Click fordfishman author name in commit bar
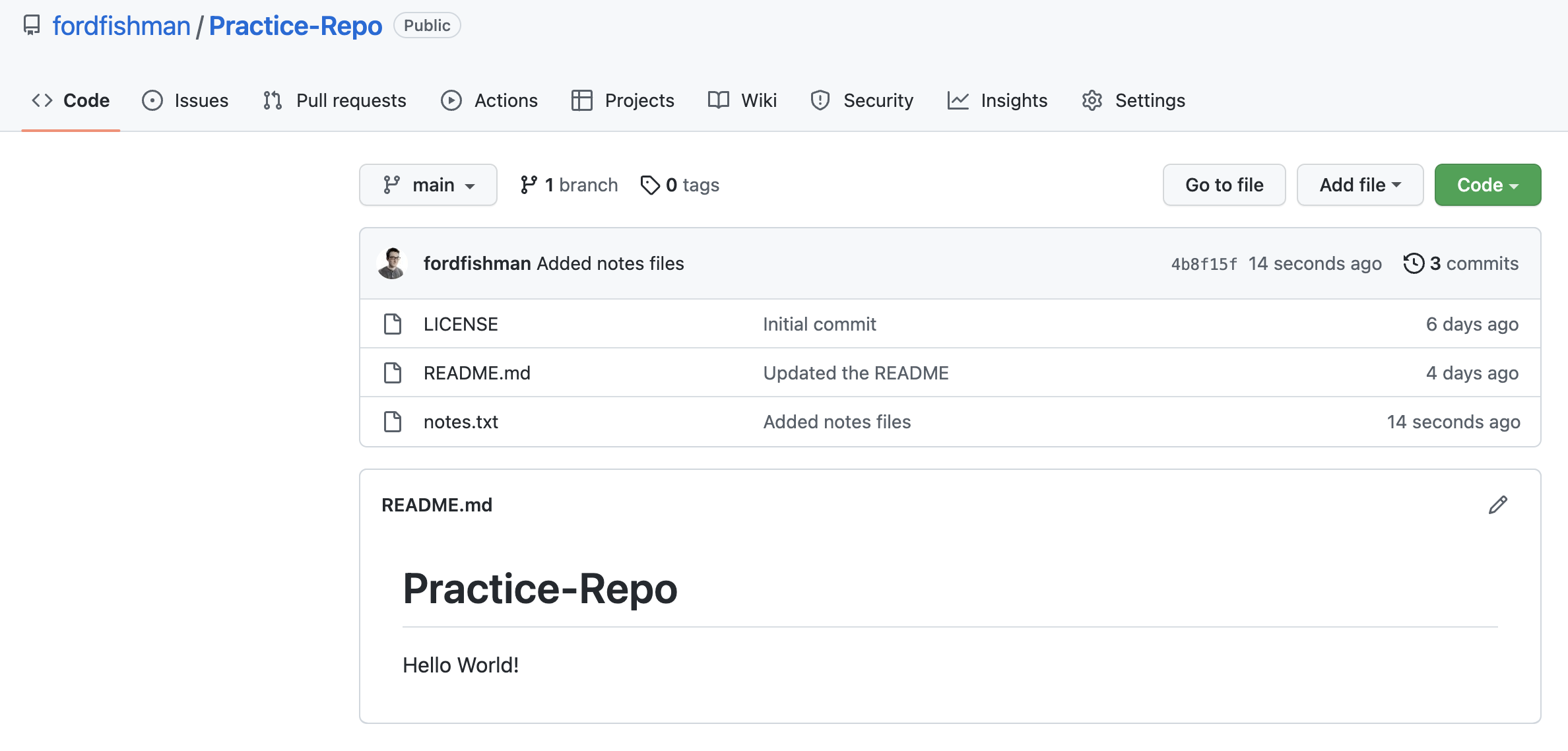 477,263
